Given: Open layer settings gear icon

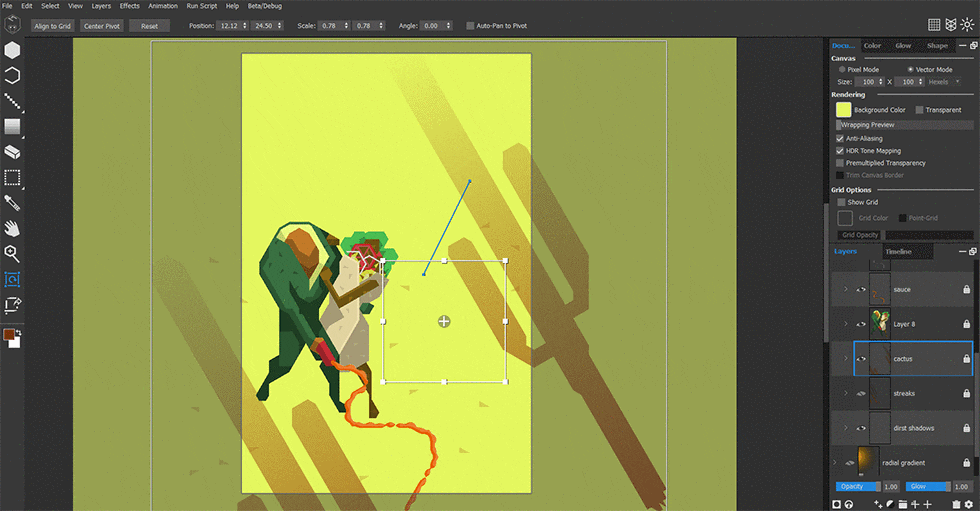Looking at the screenshot, I should click(969, 504).
